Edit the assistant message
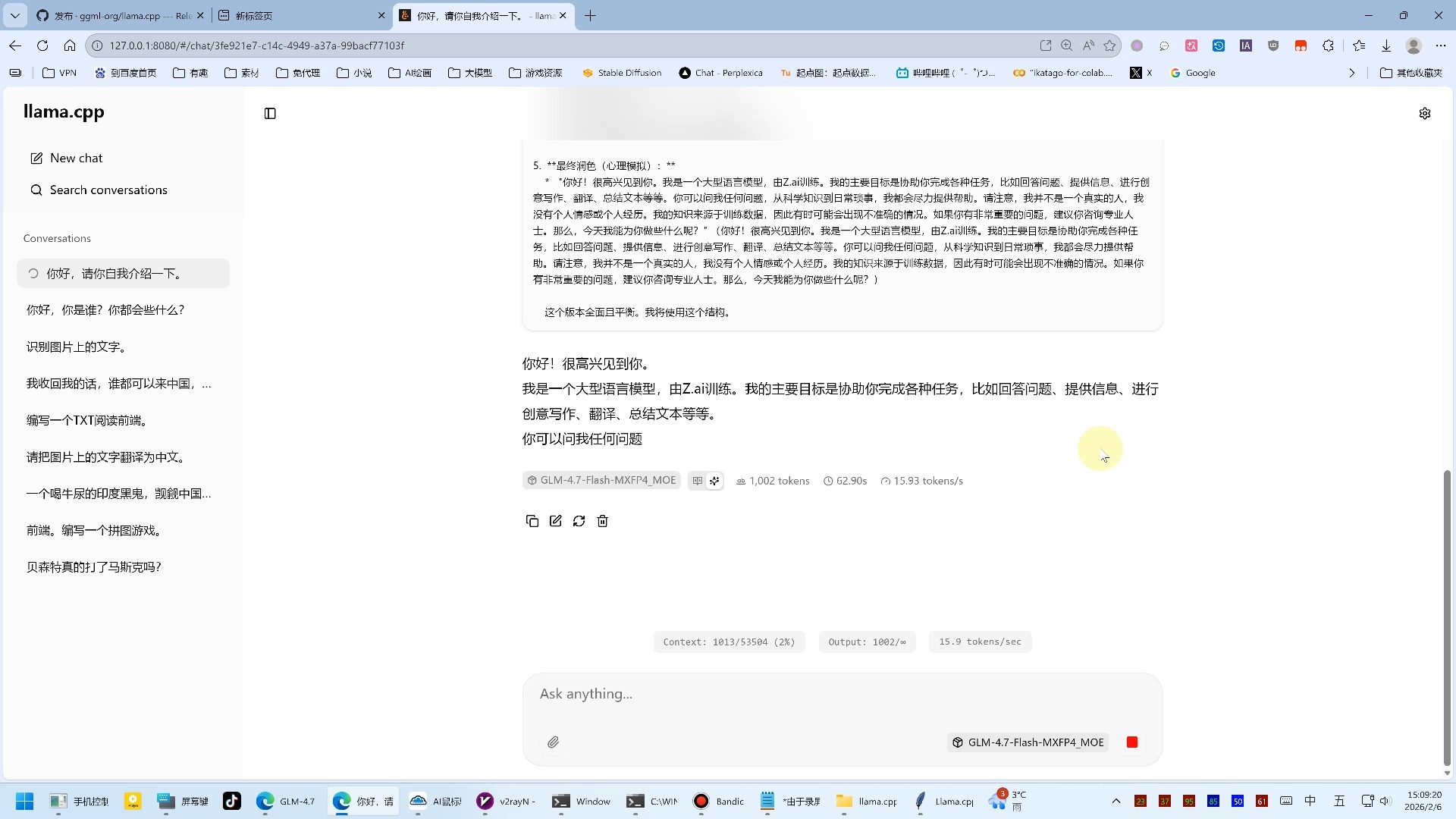 point(555,521)
